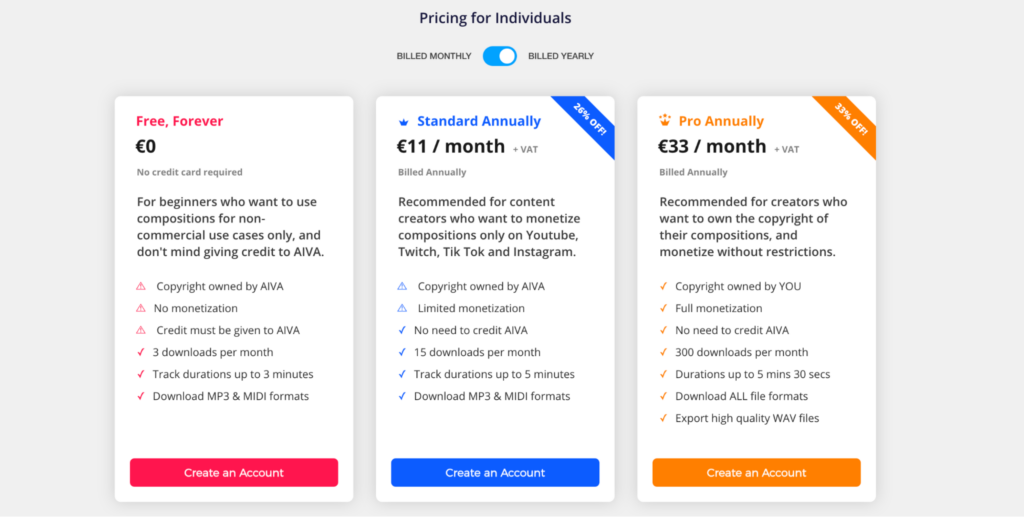The height and width of the screenshot is (517, 1024).
Task: Click checkmark next to Full monetization
Action: click(x=664, y=308)
